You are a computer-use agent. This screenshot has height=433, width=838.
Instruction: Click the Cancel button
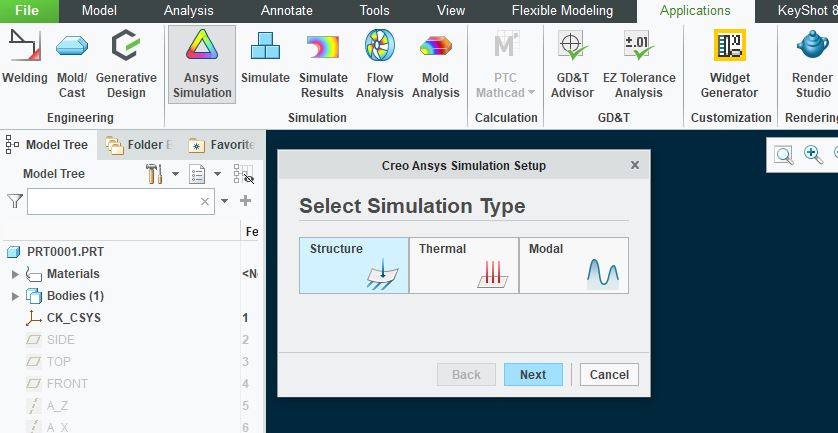(x=609, y=375)
